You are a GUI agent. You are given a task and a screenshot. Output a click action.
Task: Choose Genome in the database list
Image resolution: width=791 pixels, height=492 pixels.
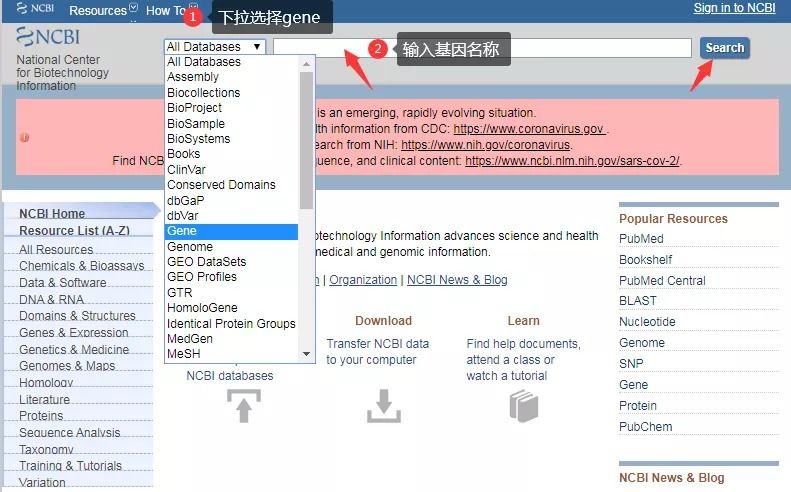pos(231,247)
